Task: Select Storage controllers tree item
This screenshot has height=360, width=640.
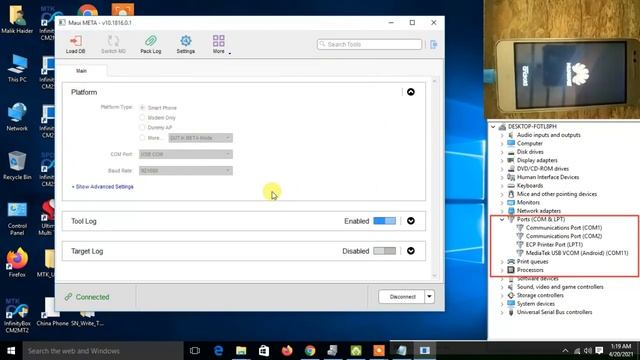Action: coord(540,295)
